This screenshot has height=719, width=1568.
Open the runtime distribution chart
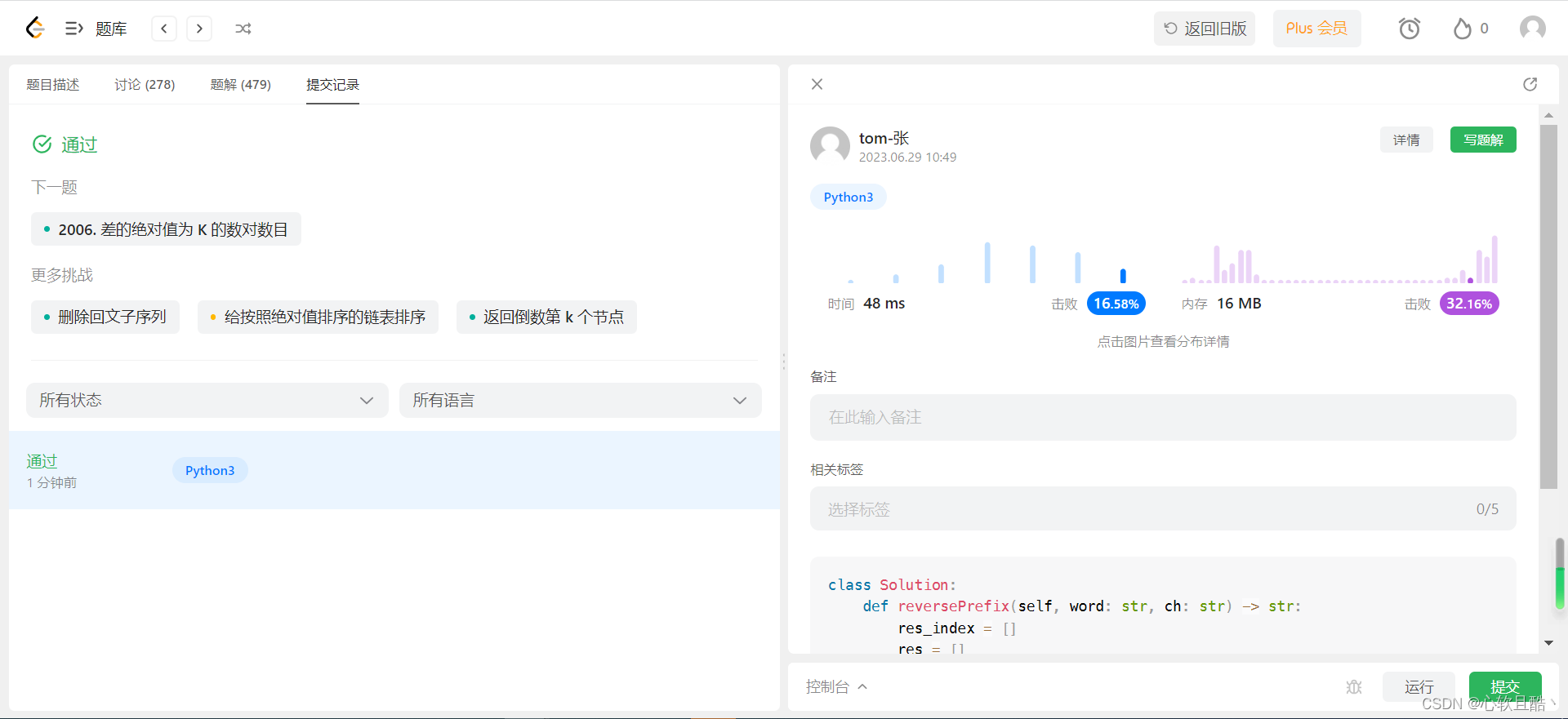tap(987, 261)
